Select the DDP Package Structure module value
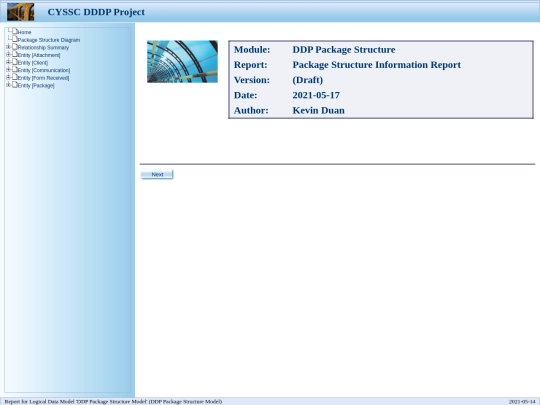Image resolution: width=540 pixels, height=405 pixels. (344, 50)
